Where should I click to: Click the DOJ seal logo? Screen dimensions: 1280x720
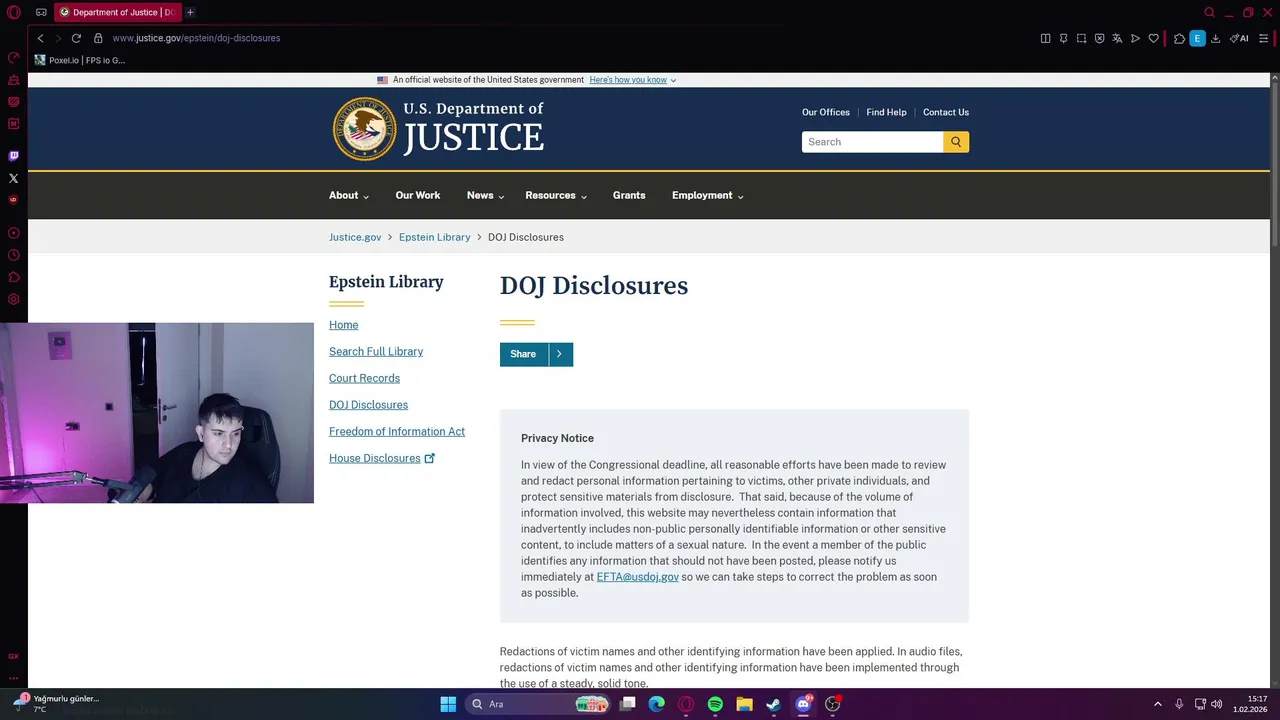(365, 129)
